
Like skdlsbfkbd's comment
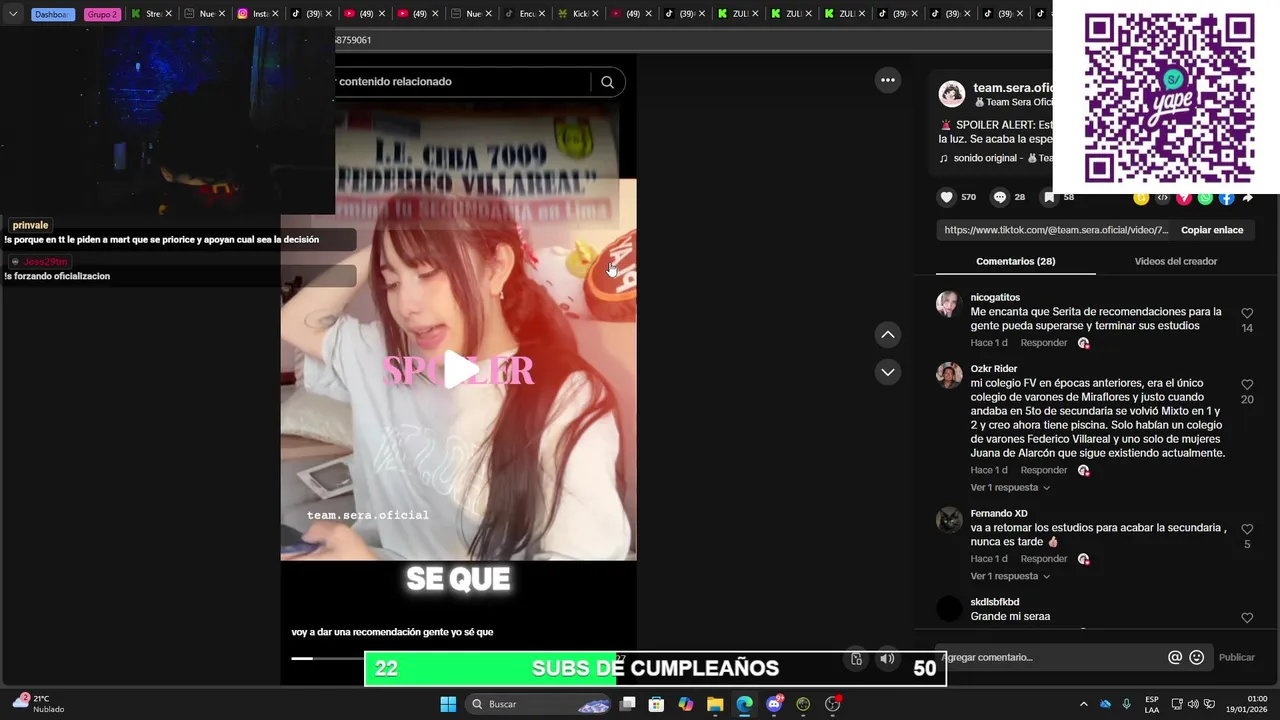1247,617
